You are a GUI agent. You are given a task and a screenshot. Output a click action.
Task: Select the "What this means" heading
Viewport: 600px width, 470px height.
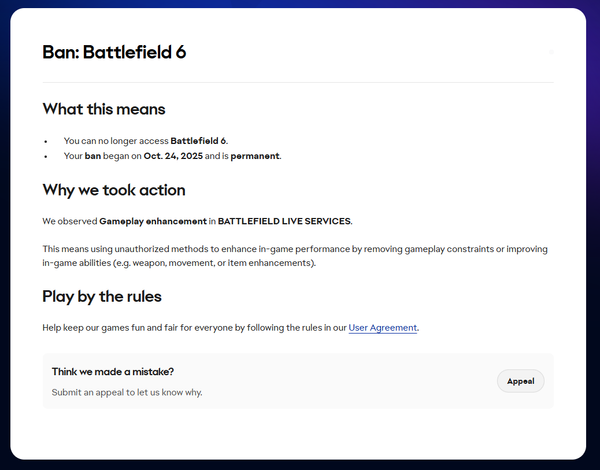[104, 109]
